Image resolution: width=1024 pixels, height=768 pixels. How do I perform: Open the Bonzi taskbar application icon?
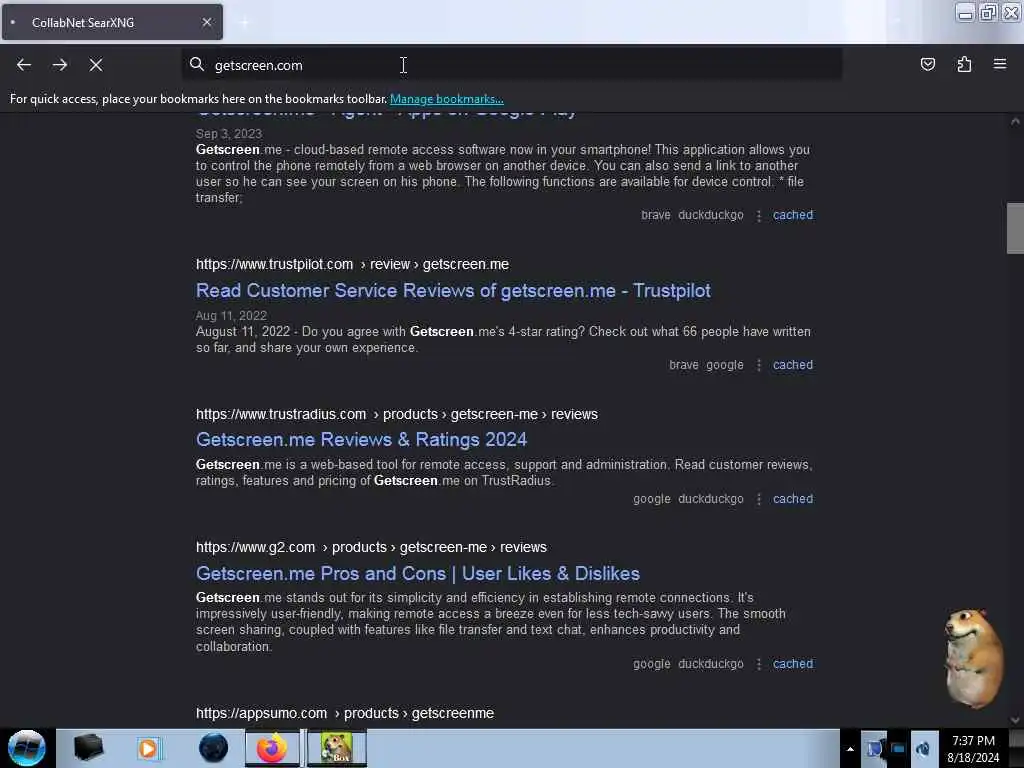336,748
